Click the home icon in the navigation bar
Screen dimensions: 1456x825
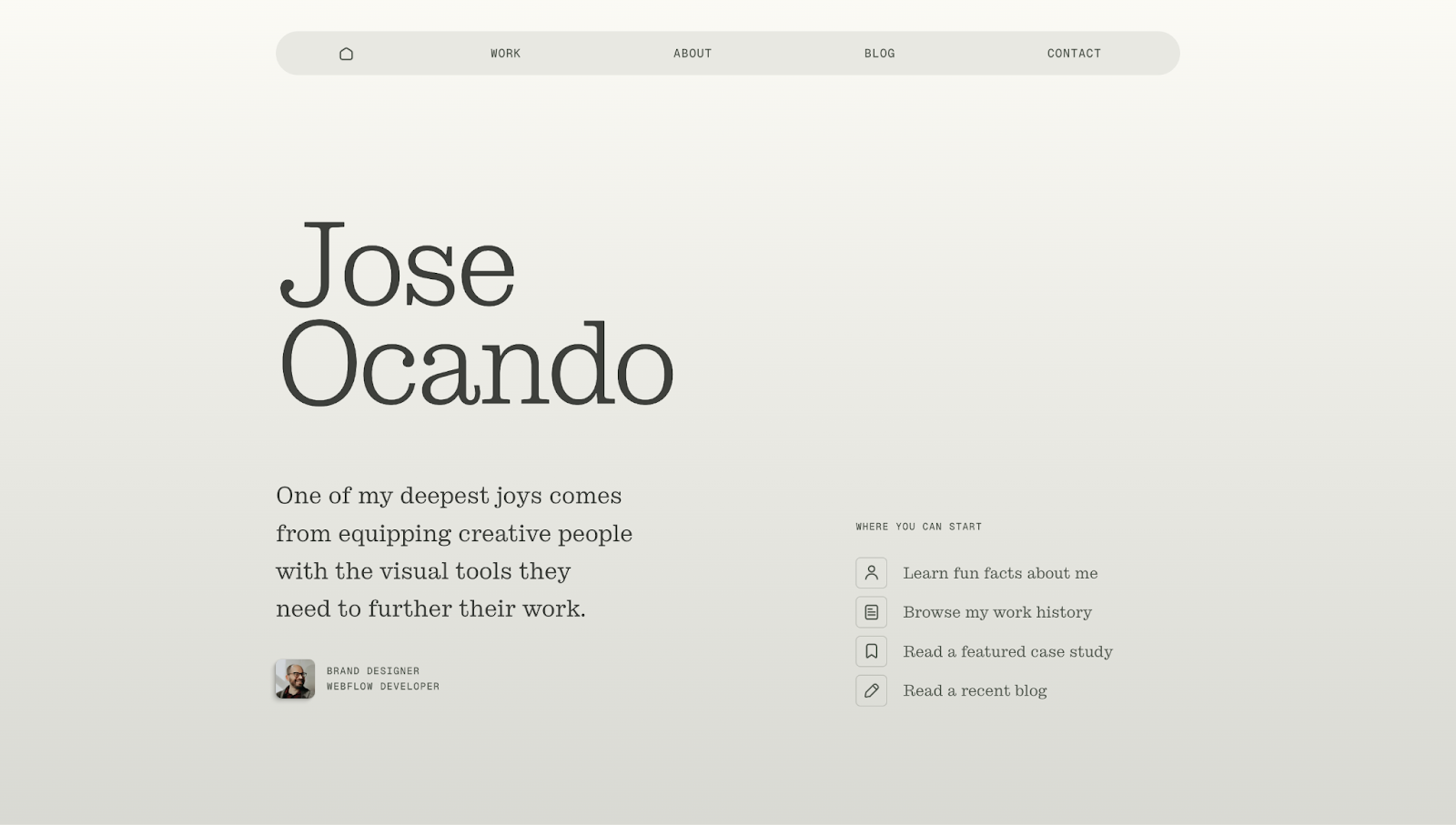tap(345, 54)
